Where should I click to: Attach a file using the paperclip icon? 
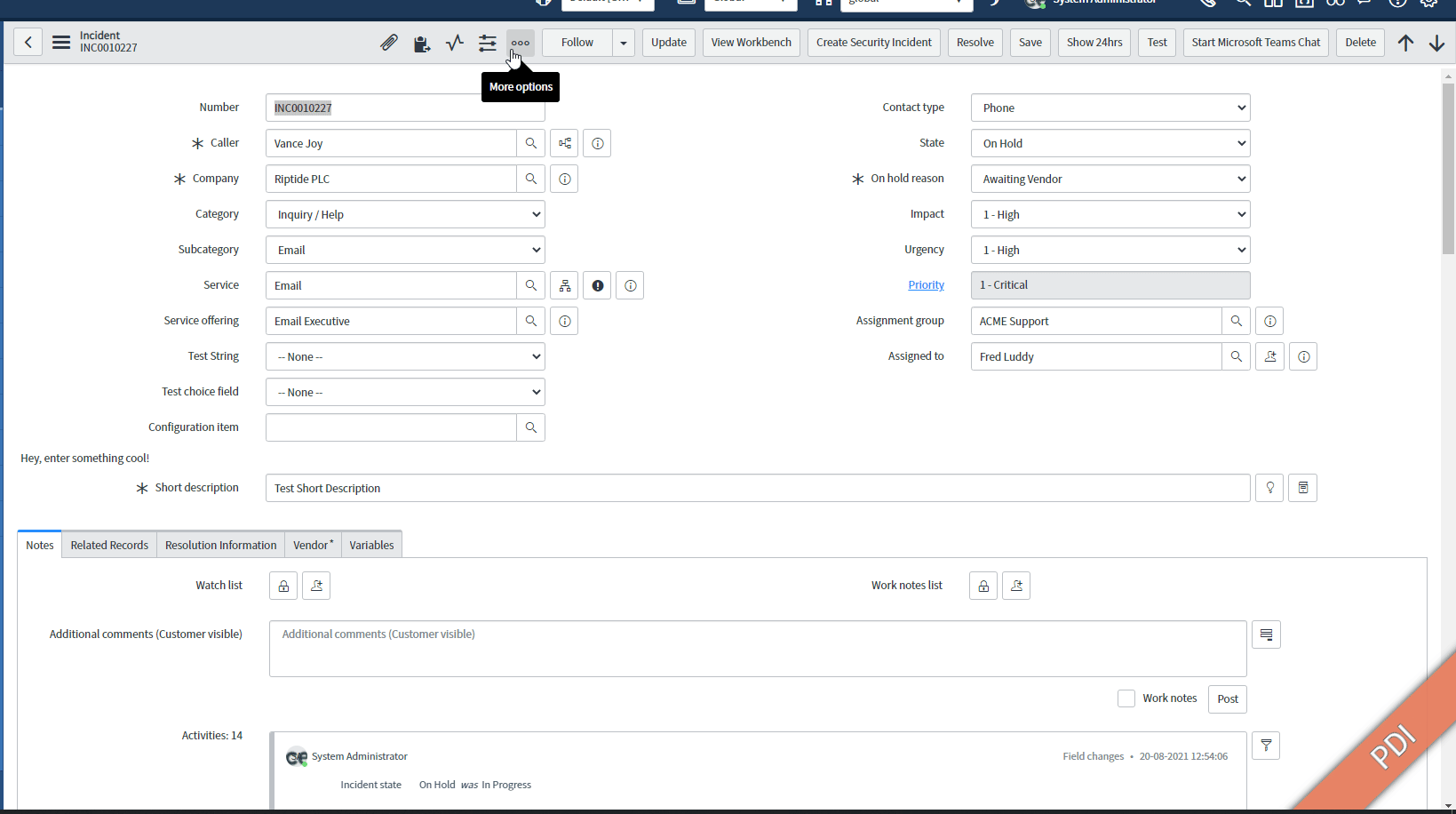[x=388, y=42]
